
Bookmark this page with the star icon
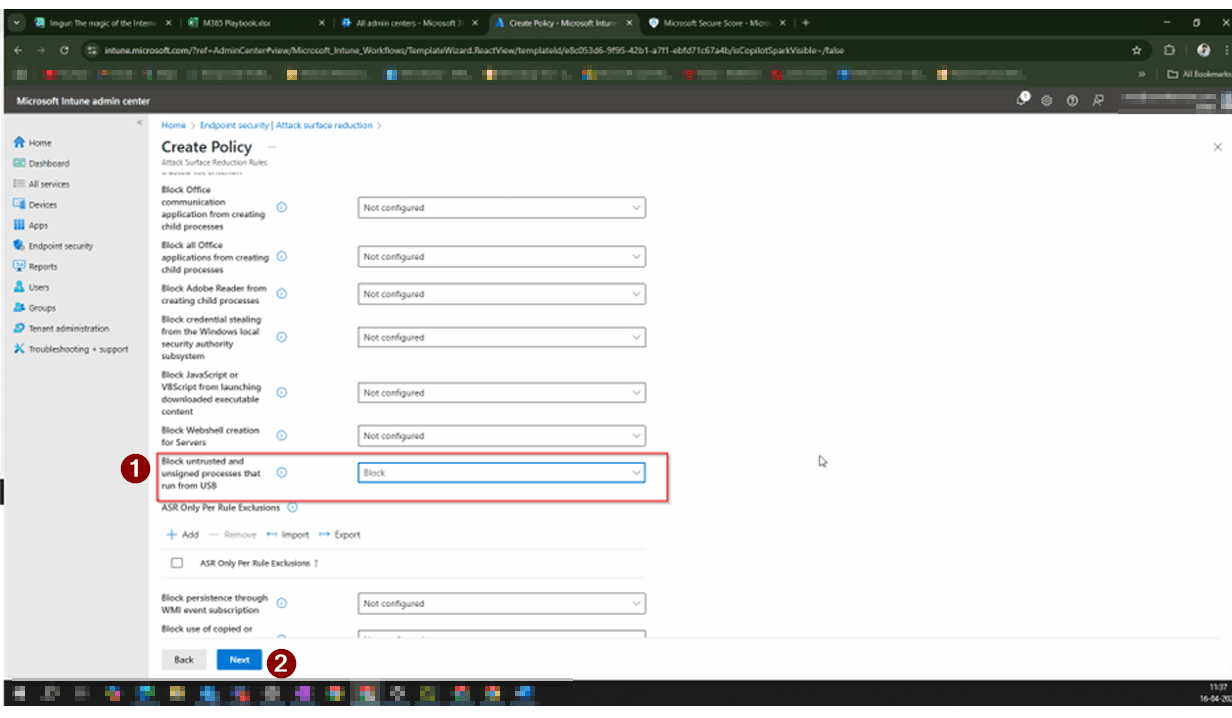[x=1137, y=49]
